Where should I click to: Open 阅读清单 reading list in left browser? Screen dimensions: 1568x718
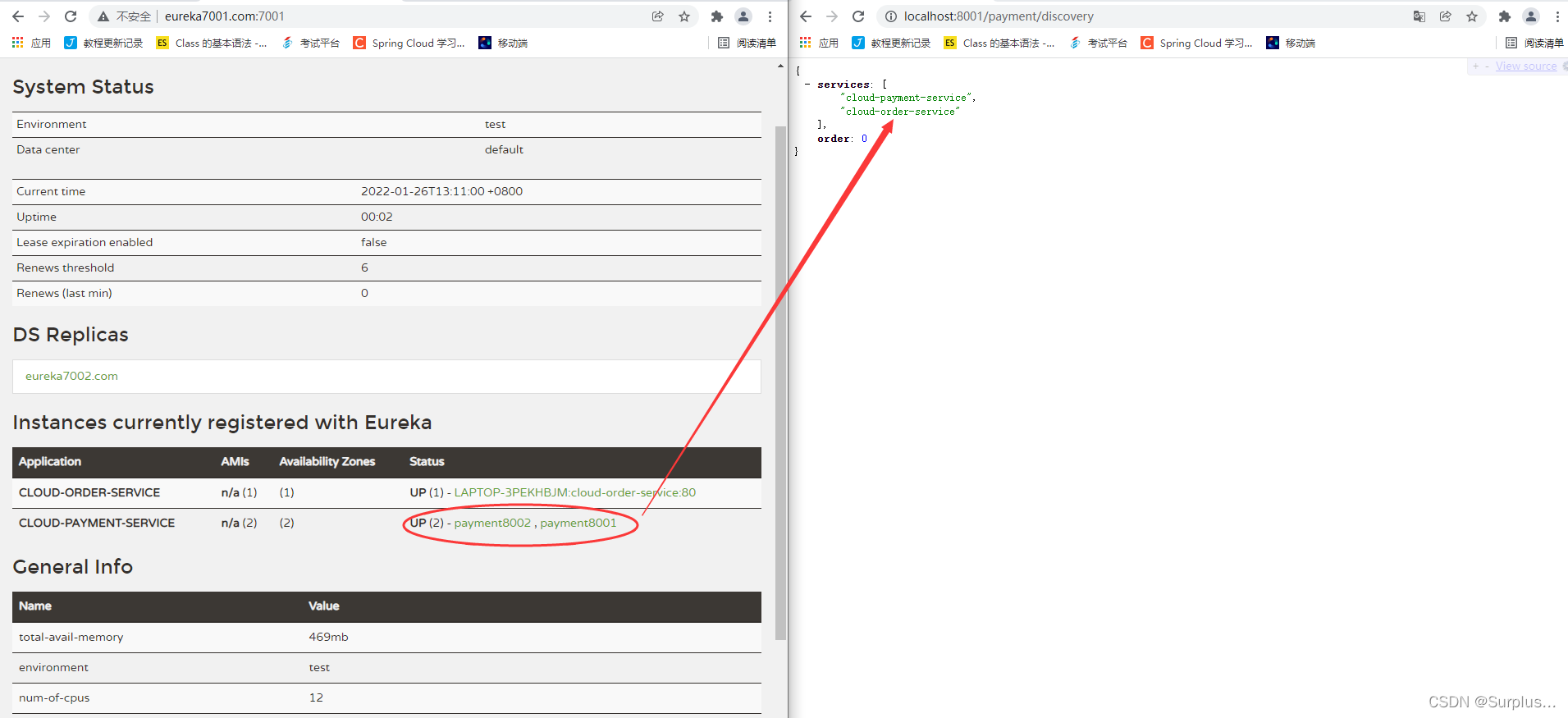747,43
